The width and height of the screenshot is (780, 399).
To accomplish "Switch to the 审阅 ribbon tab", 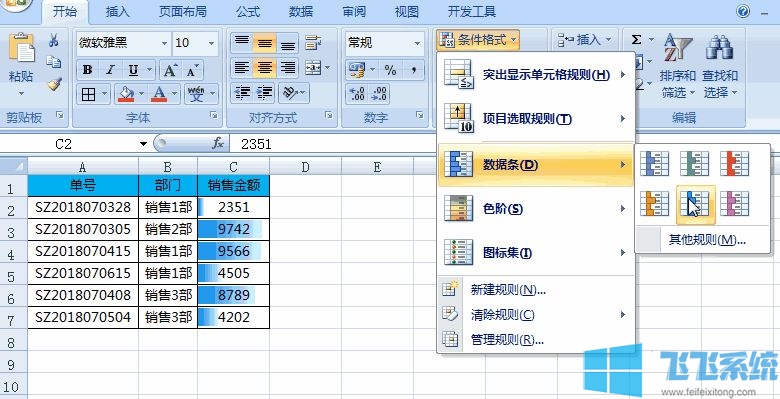I will (354, 12).
